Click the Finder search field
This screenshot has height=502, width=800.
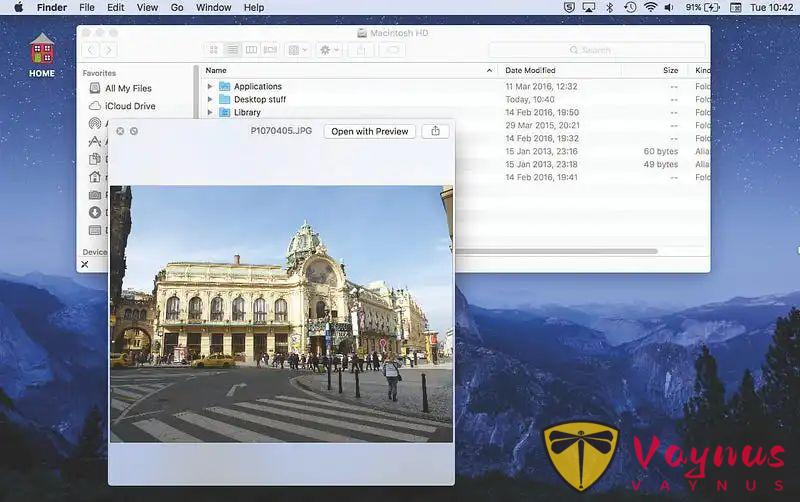tap(595, 49)
